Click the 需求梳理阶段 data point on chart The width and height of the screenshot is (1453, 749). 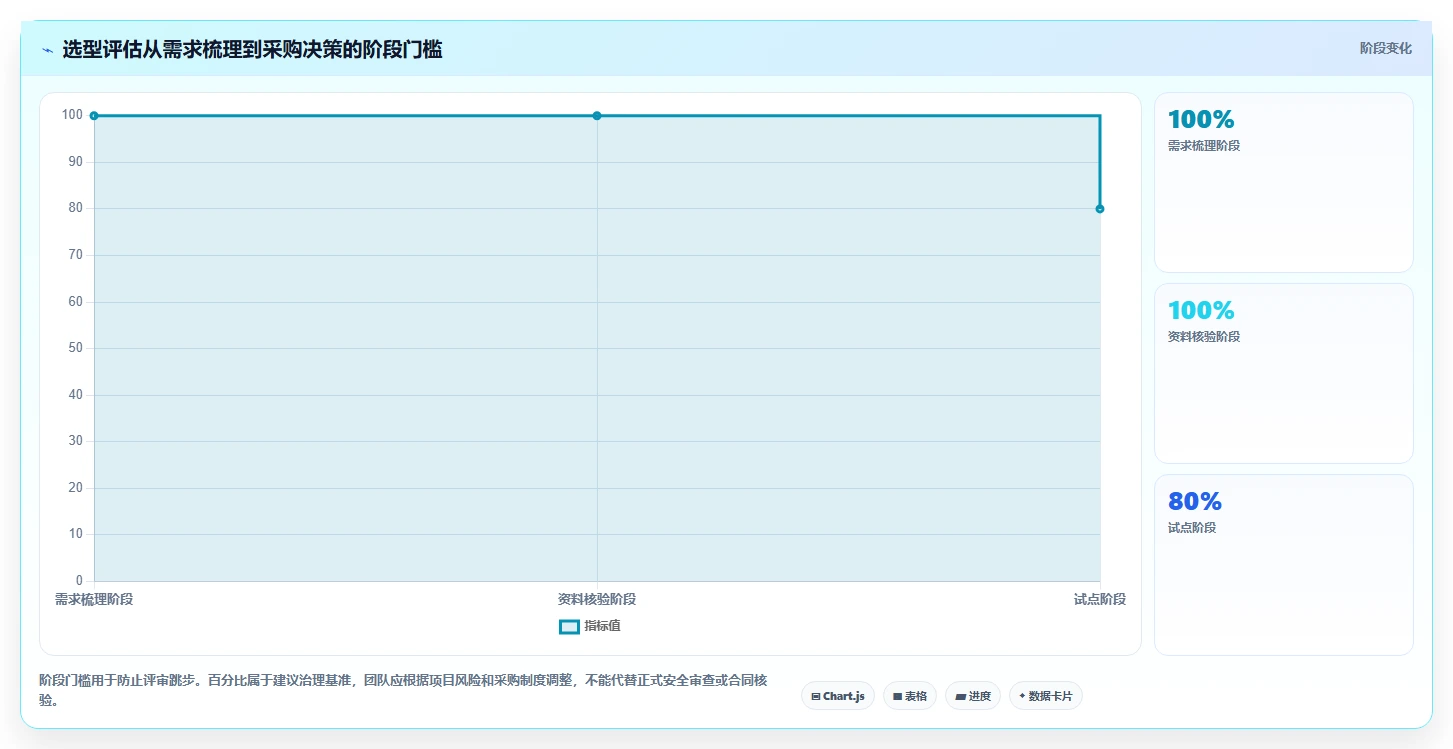tap(94, 116)
